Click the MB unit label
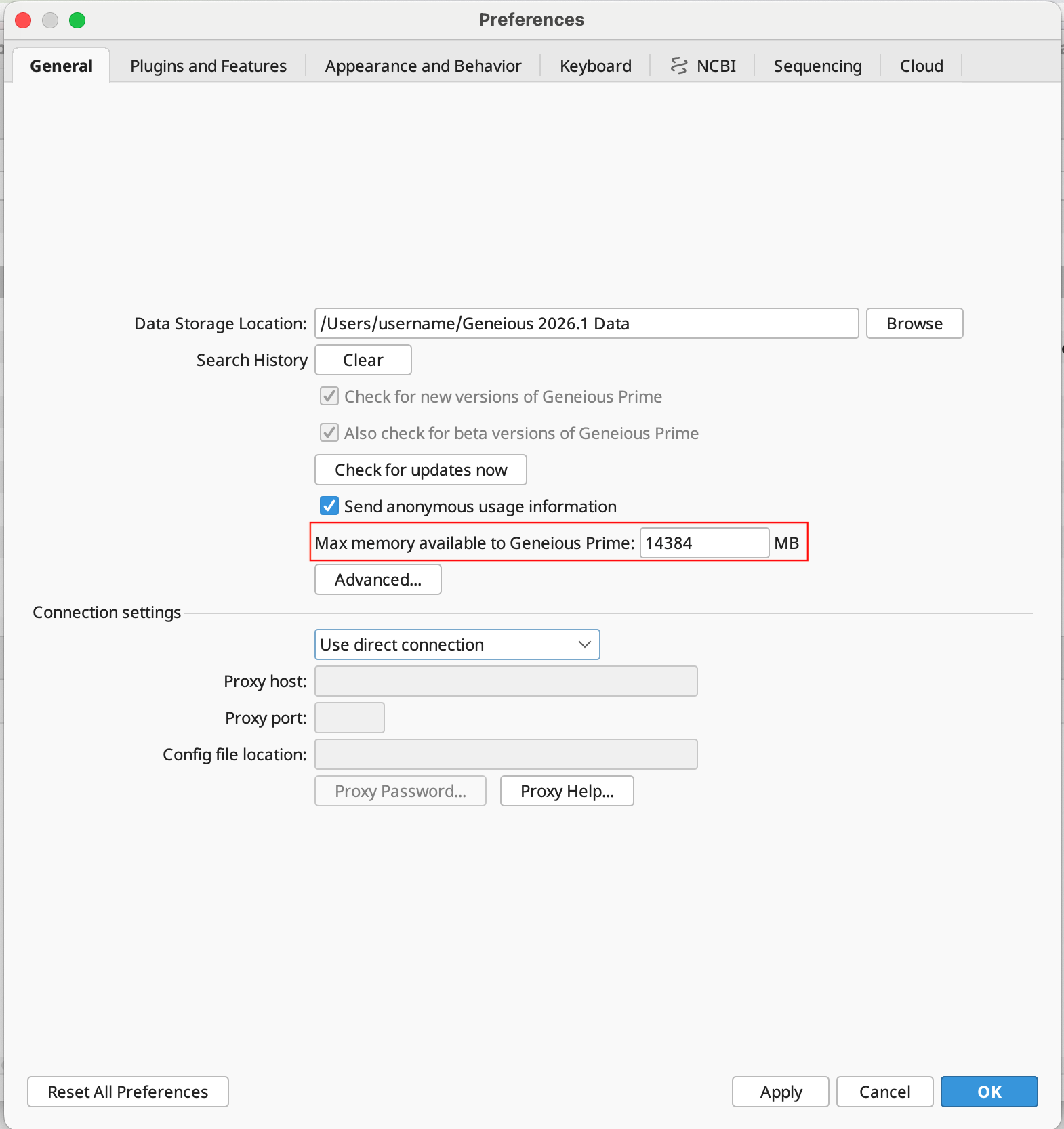Image resolution: width=1064 pixels, height=1129 pixels. [x=786, y=543]
